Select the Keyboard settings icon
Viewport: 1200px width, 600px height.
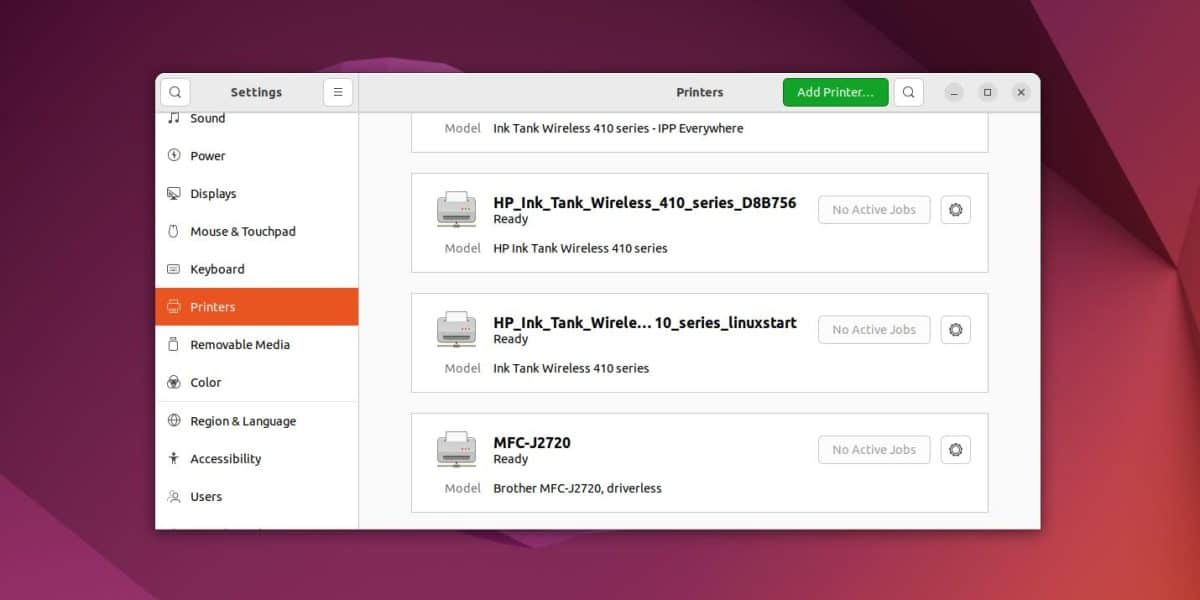point(176,269)
